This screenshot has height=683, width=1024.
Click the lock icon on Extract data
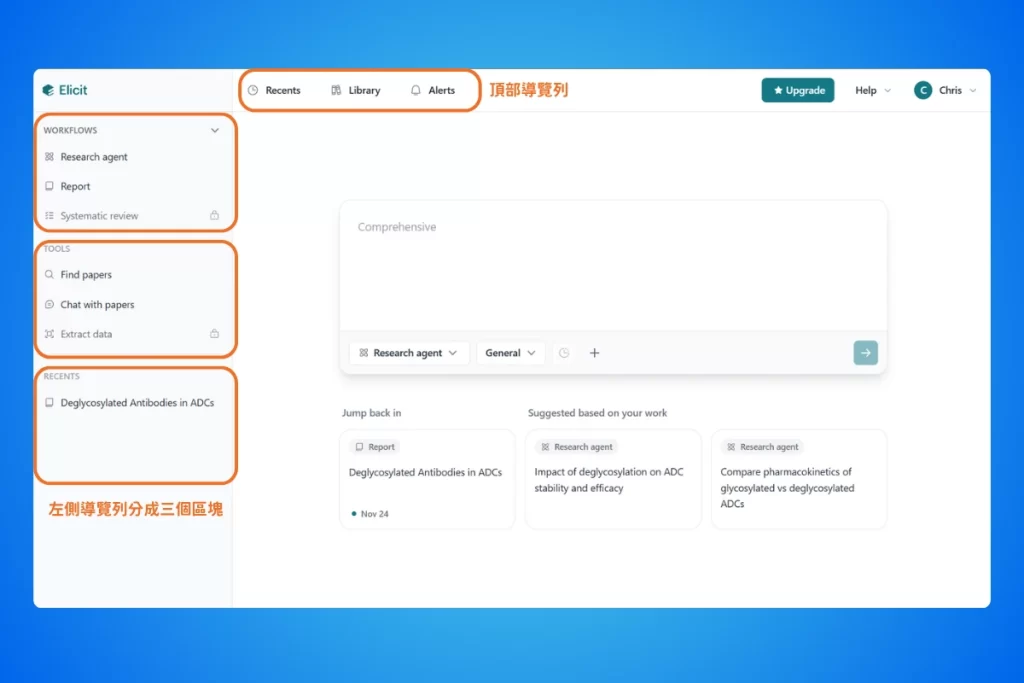[214, 333]
